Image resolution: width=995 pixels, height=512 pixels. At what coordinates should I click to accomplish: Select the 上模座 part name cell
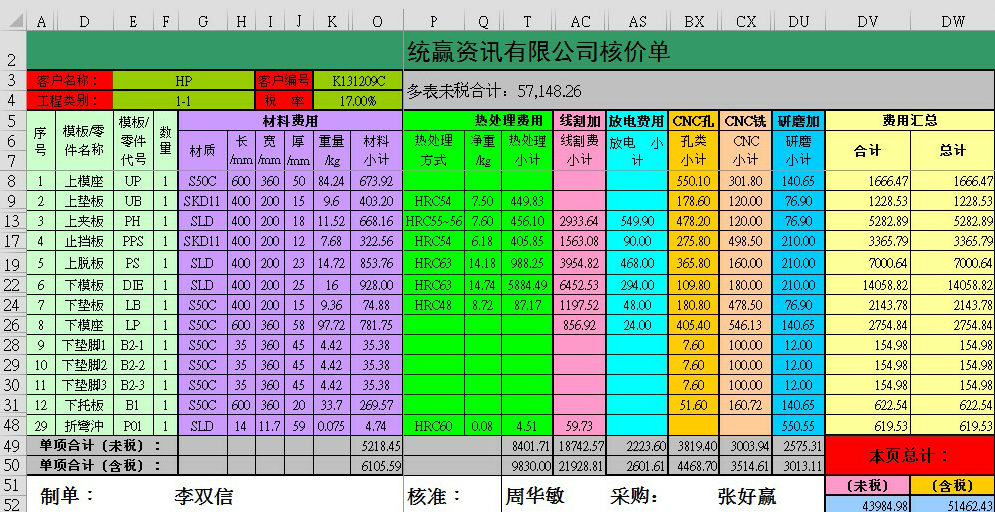84,181
